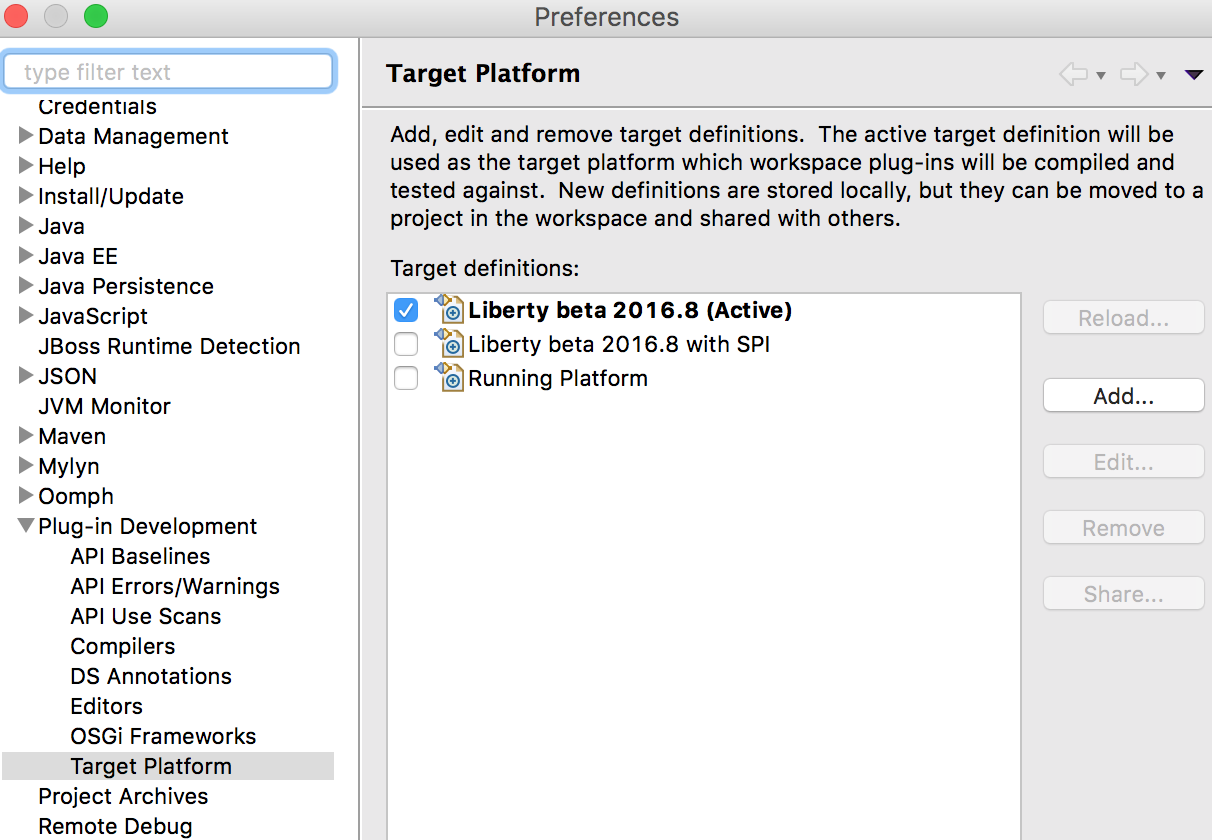Expand the Maven preferences section
This screenshot has width=1212, height=840.
pos(24,436)
